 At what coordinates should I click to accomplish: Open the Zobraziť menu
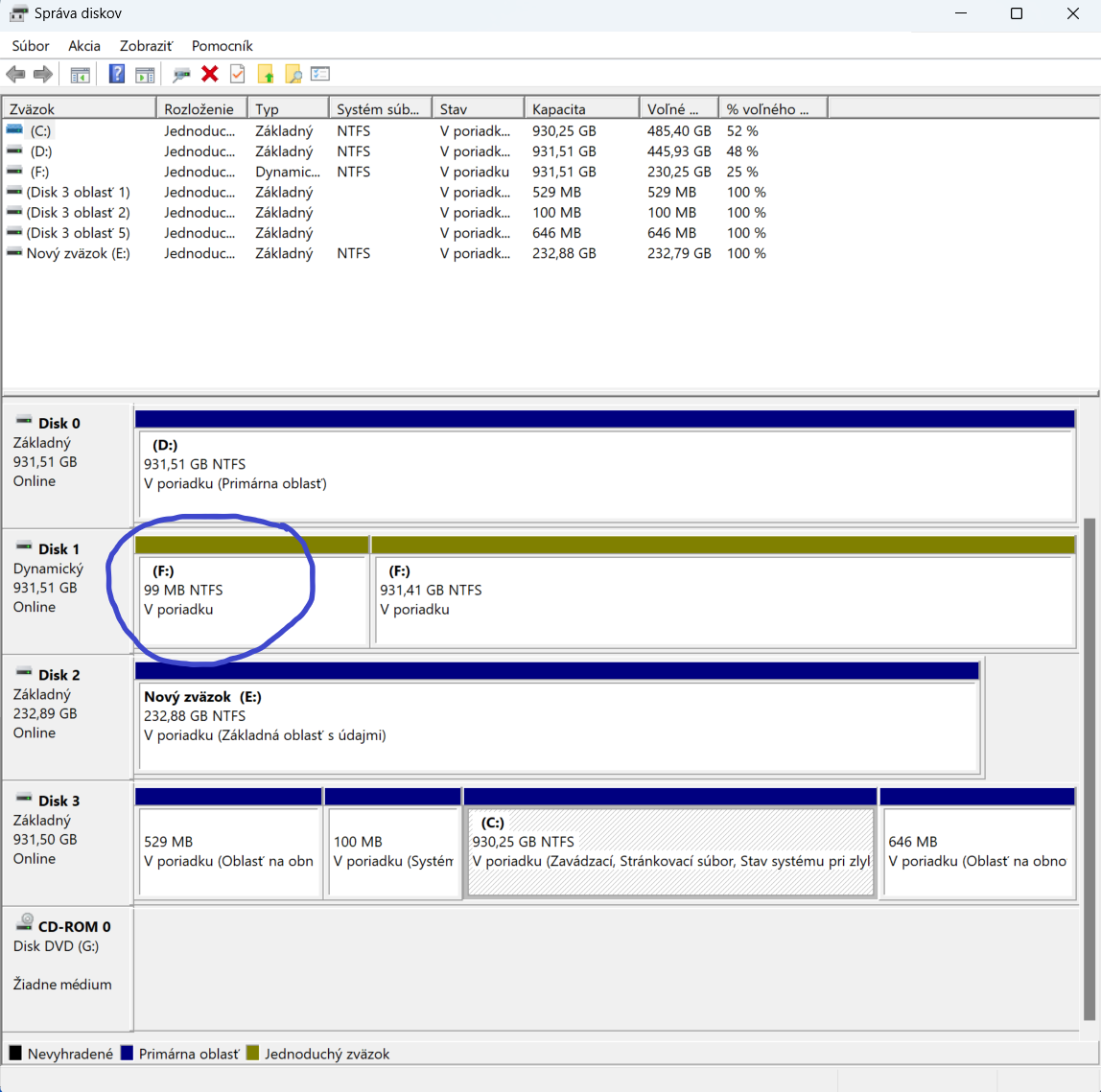tap(146, 46)
